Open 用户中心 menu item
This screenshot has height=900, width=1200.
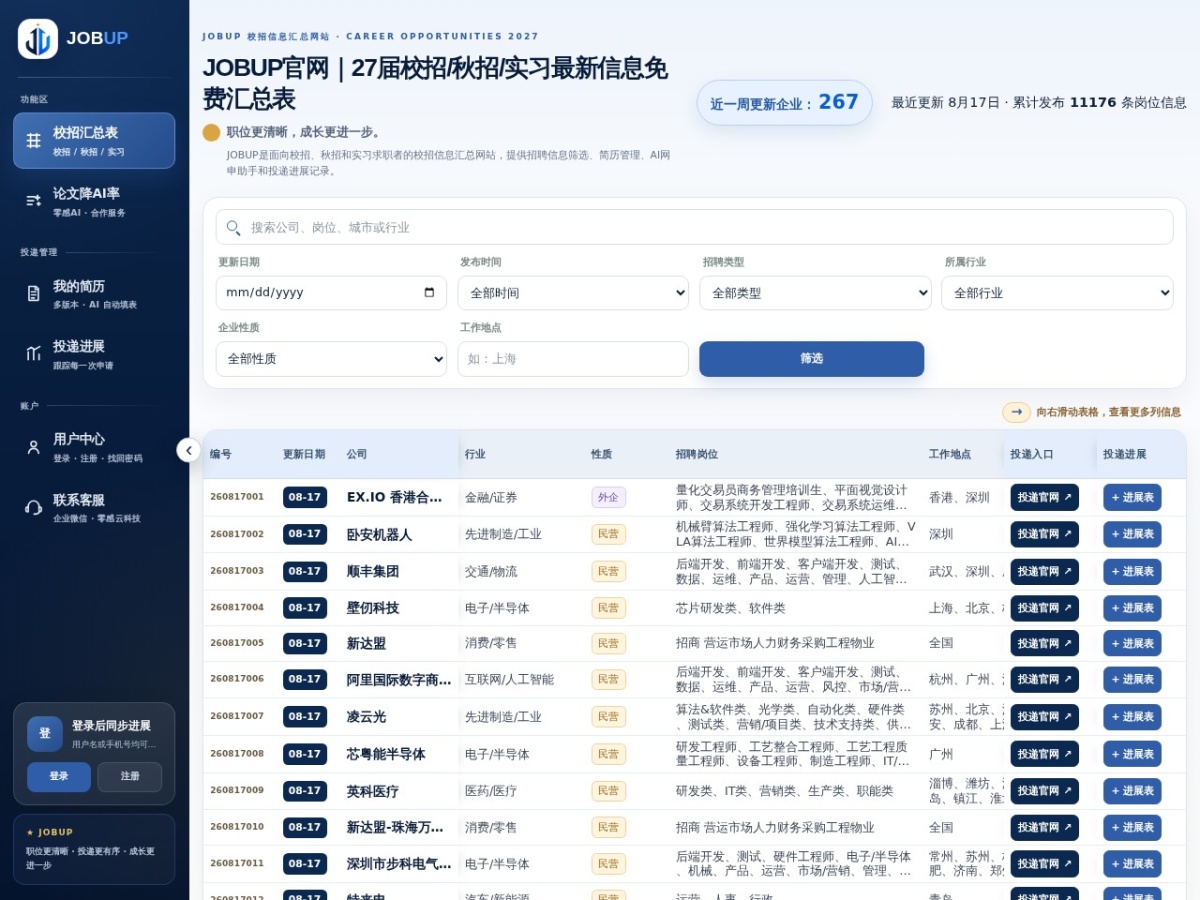[94, 447]
